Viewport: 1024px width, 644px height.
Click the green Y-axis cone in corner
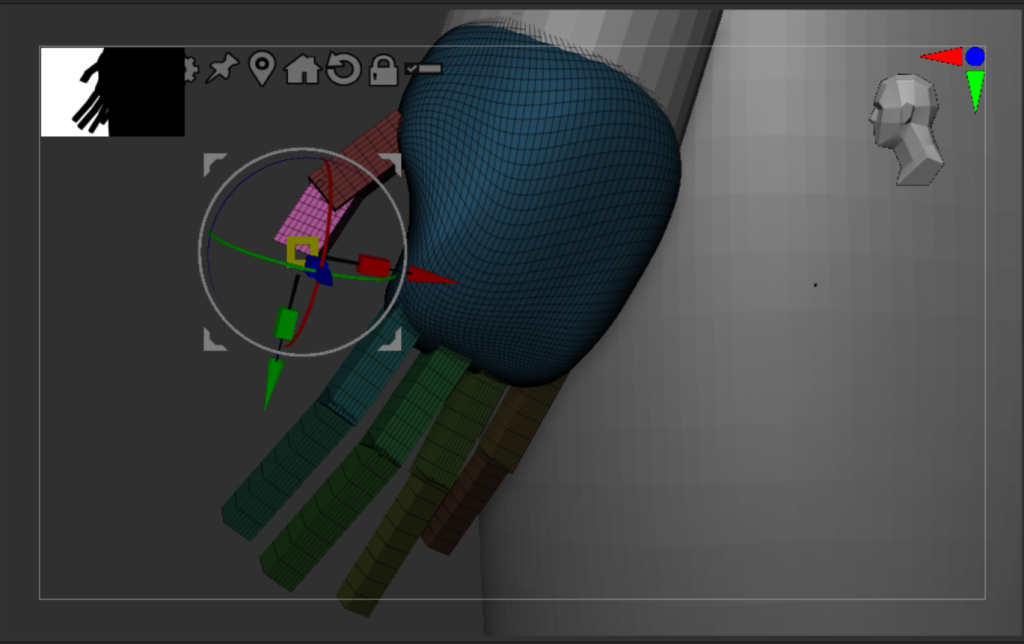[x=975, y=90]
